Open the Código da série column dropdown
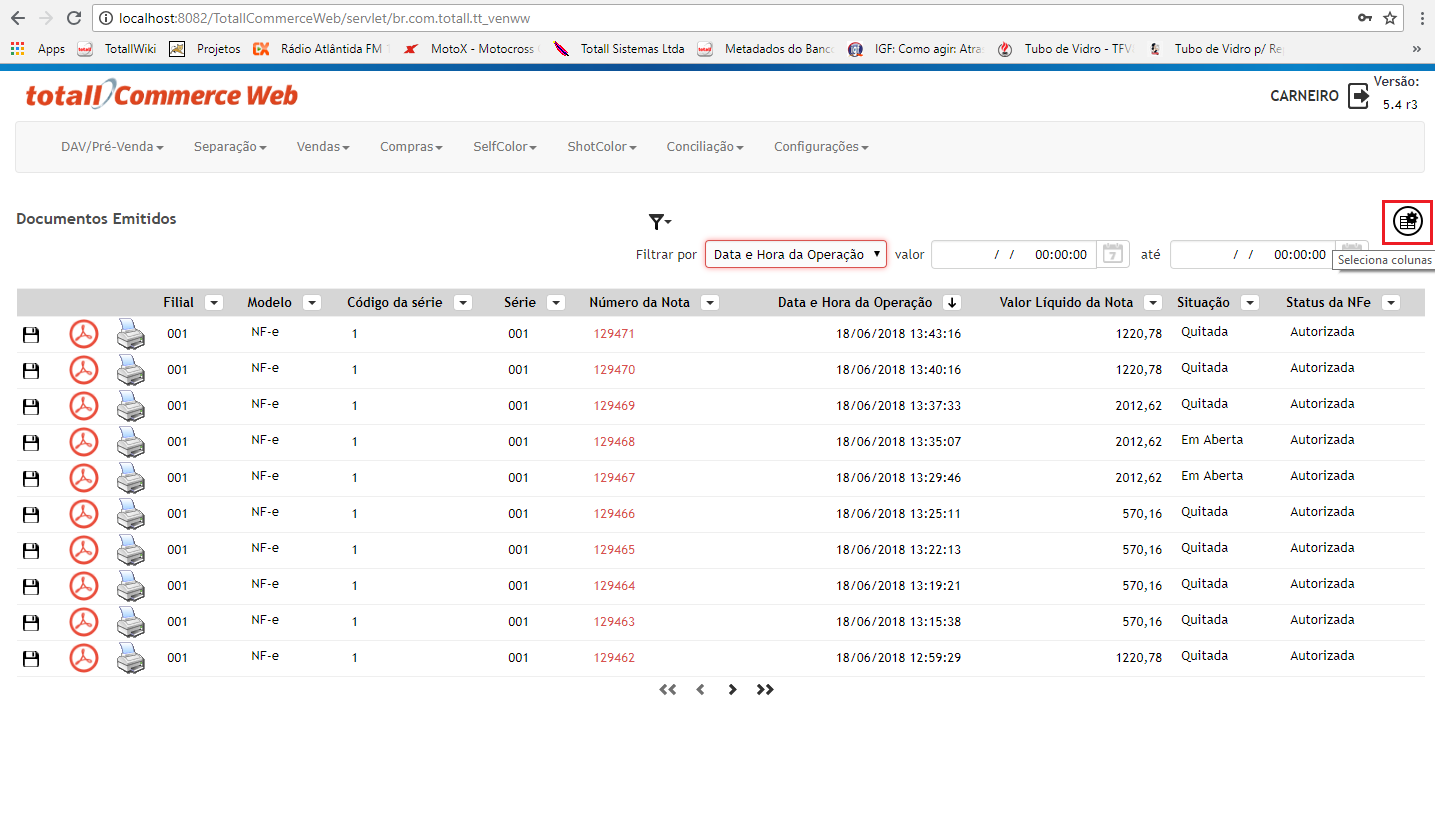This screenshot has width=1435, height=830. point(462,303)
